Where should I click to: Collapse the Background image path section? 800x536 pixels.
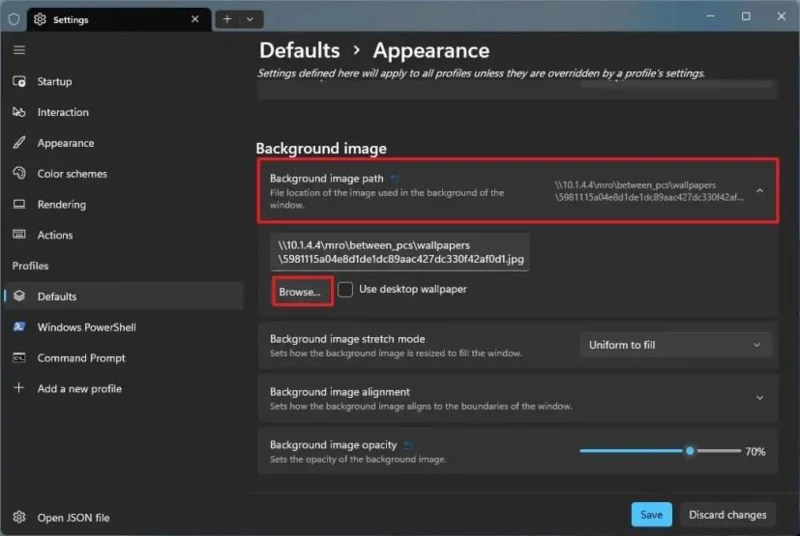point(760,190)
